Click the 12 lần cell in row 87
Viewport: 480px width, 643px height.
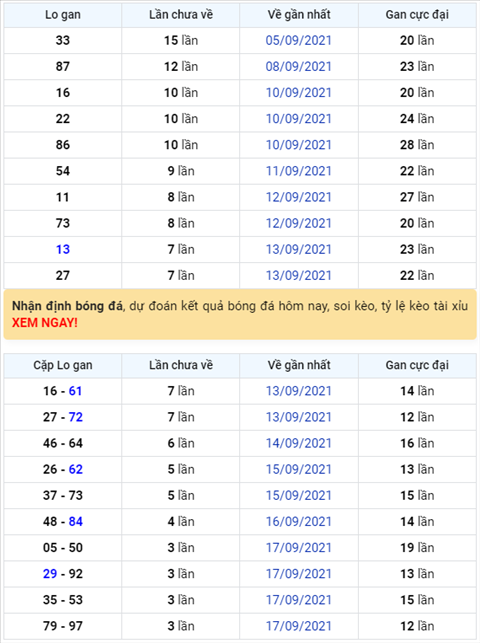pos(181,66)
